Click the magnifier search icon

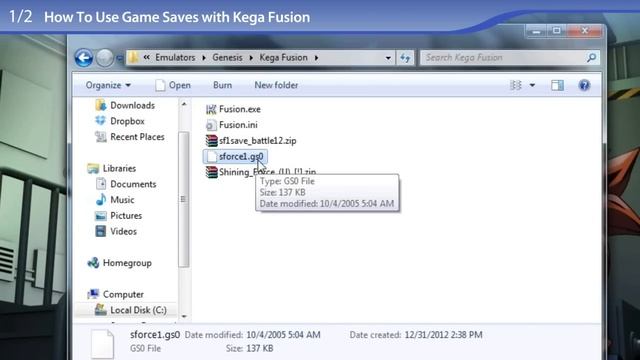(591, 58)
